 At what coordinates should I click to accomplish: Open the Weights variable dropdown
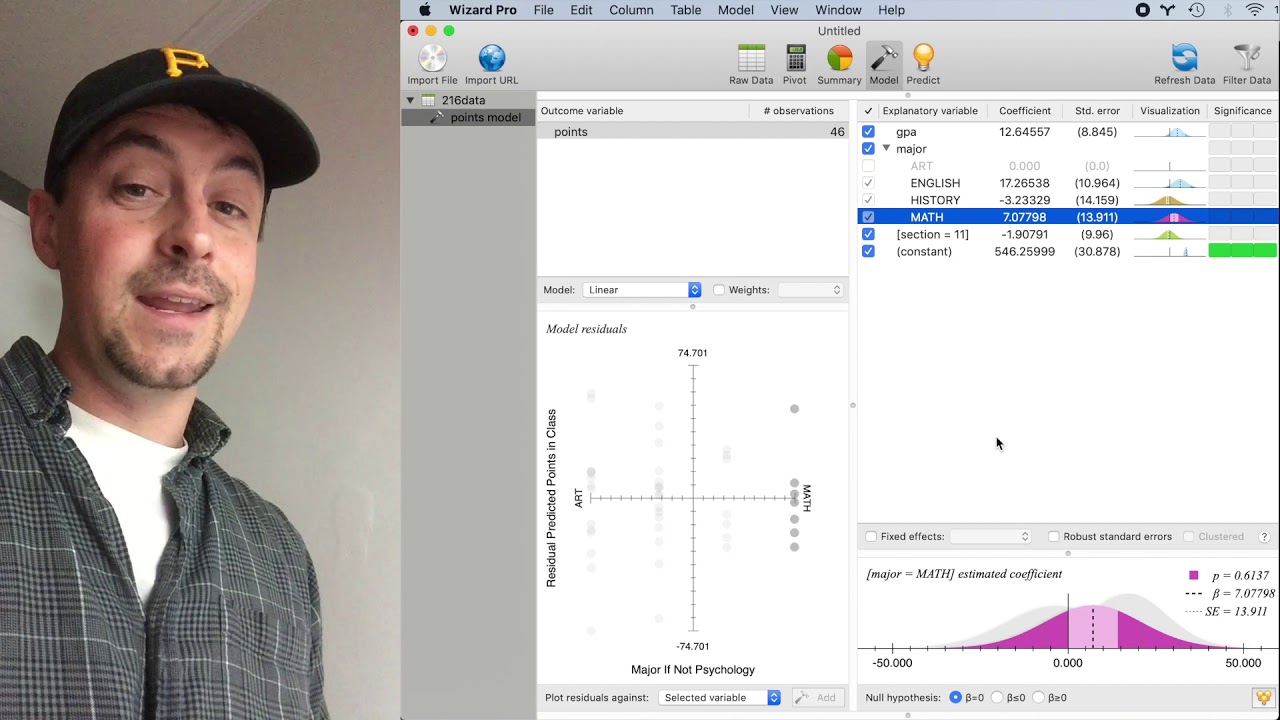811,290
